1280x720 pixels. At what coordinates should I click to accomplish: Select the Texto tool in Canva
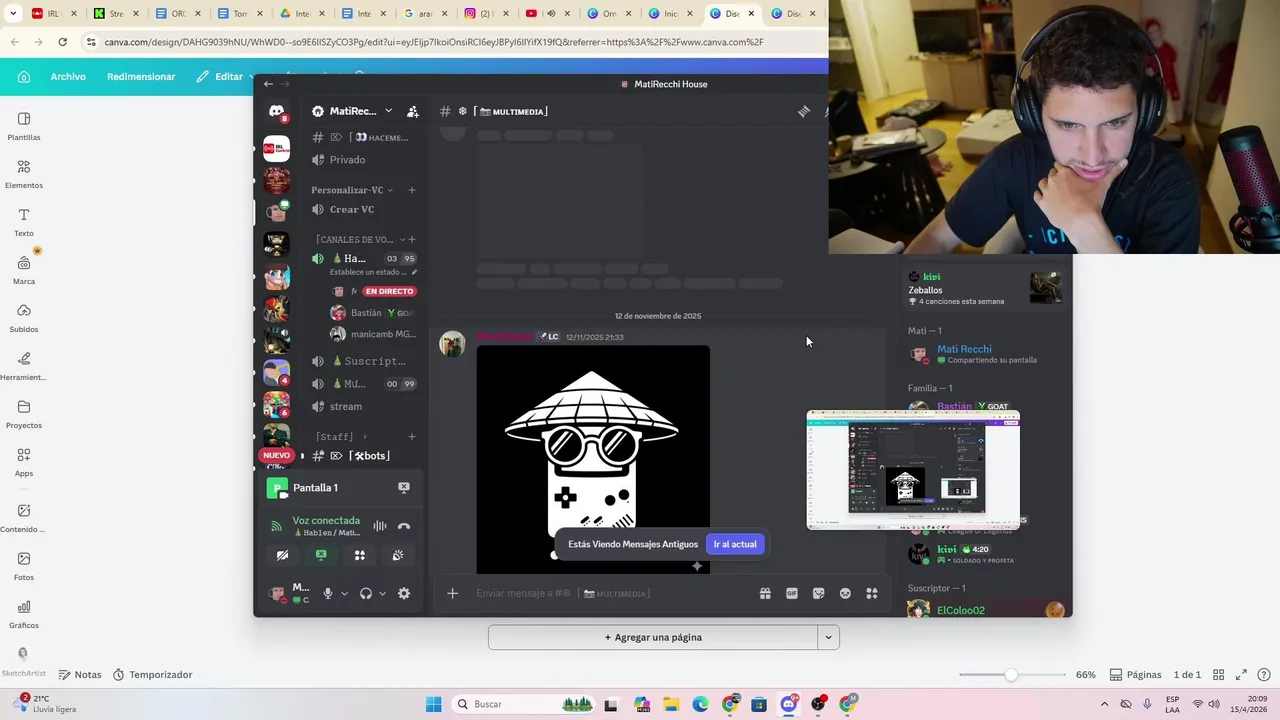(24, 222)
